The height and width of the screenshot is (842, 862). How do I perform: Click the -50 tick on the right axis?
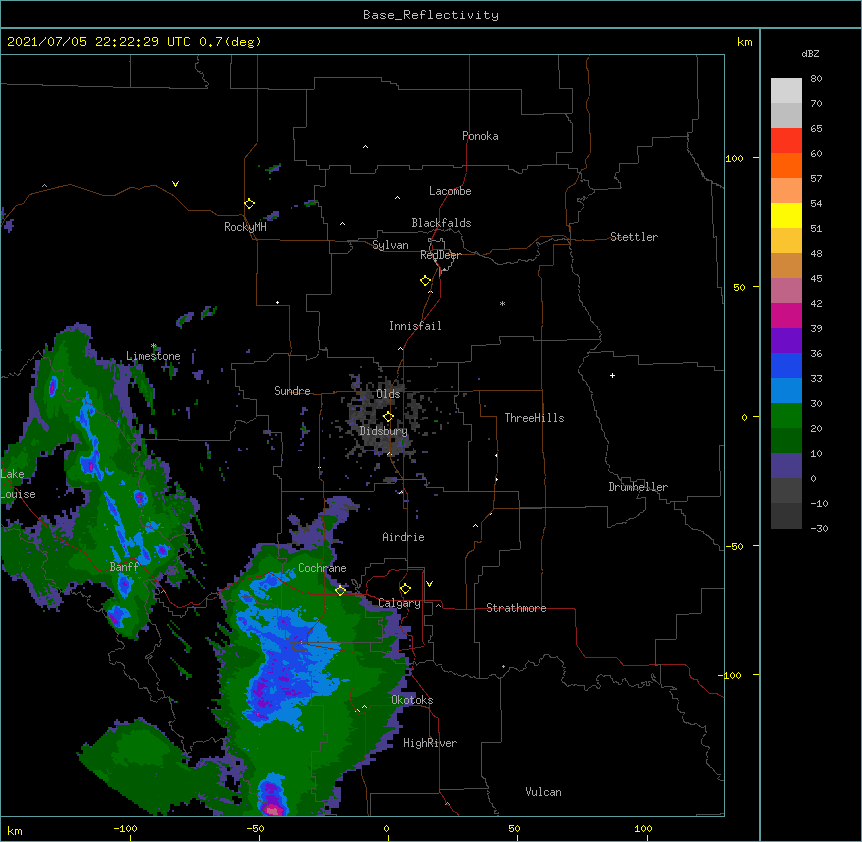(734, 546)
